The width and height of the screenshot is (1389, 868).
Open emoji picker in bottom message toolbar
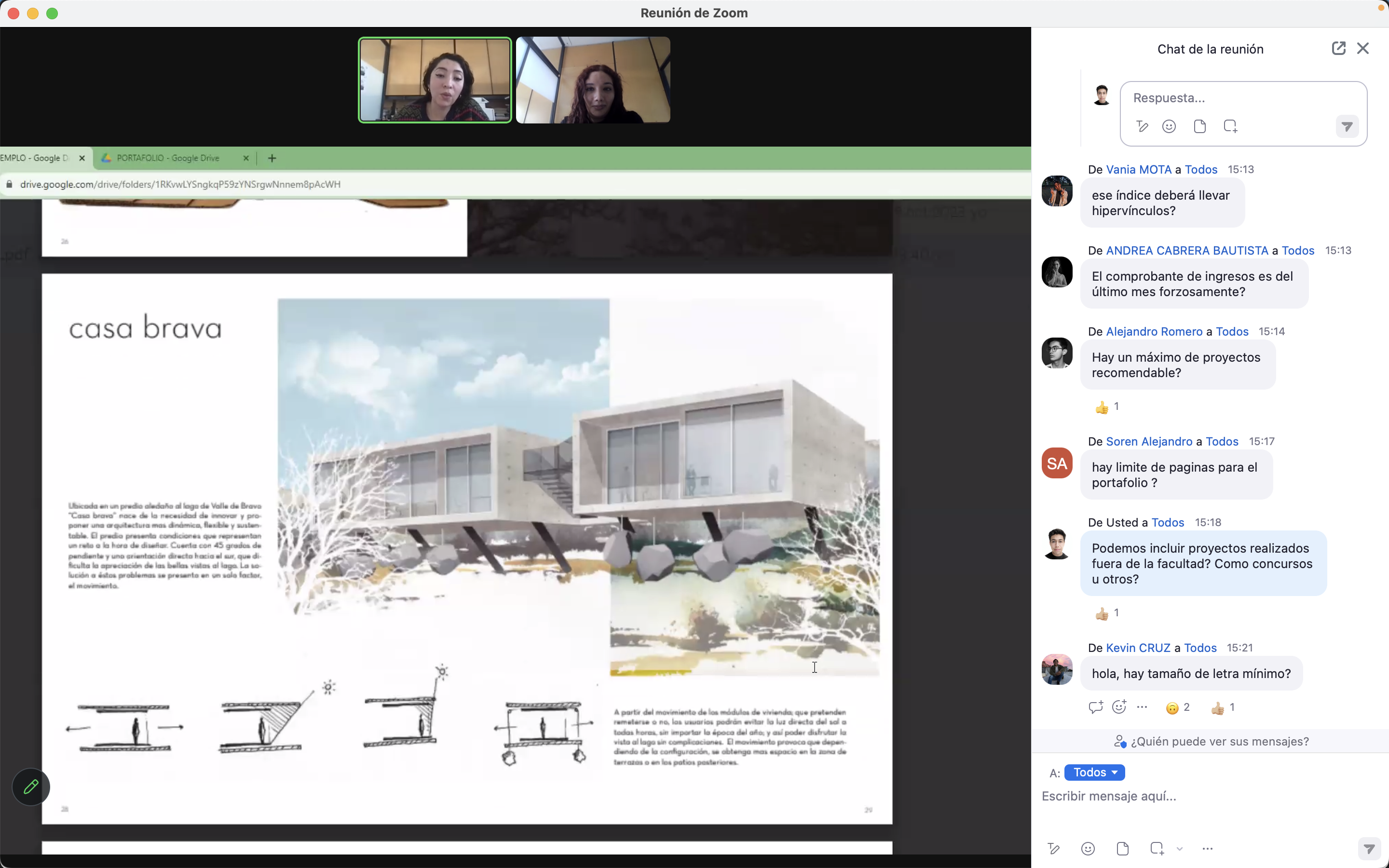click(x=1088, y=849)
